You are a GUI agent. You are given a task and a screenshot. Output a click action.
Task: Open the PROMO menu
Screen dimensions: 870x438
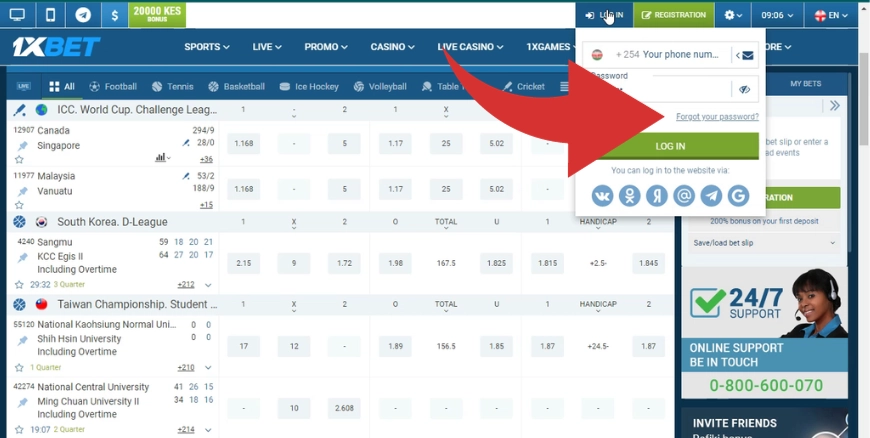point(326,47)
